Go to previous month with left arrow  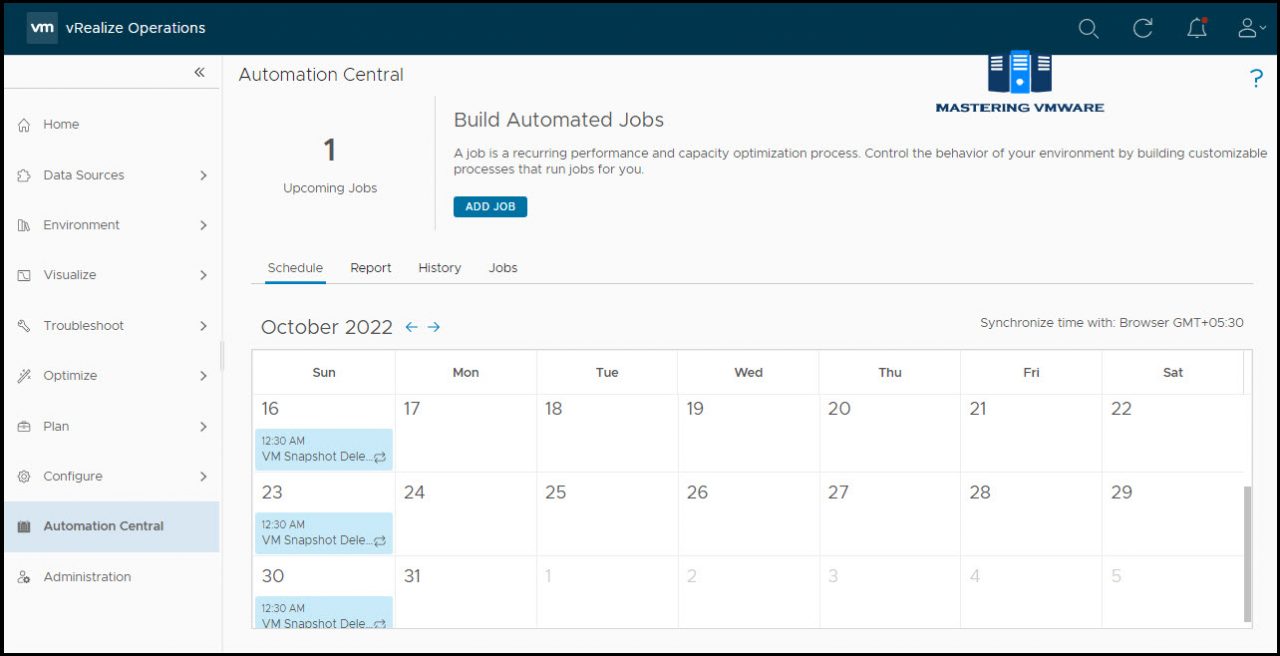click(411, 327)
